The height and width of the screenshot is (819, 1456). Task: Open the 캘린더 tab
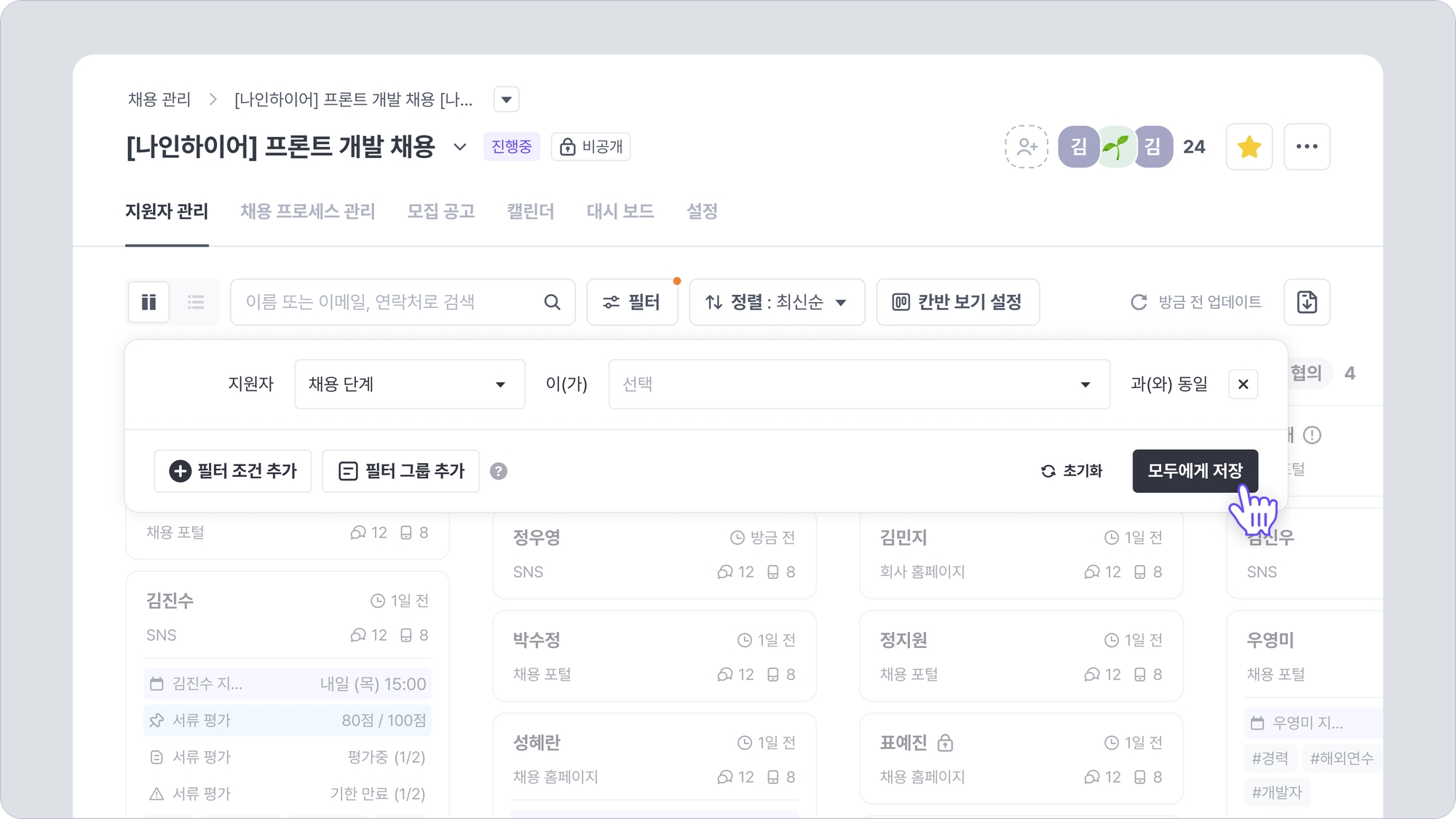[x=531, y=211]
